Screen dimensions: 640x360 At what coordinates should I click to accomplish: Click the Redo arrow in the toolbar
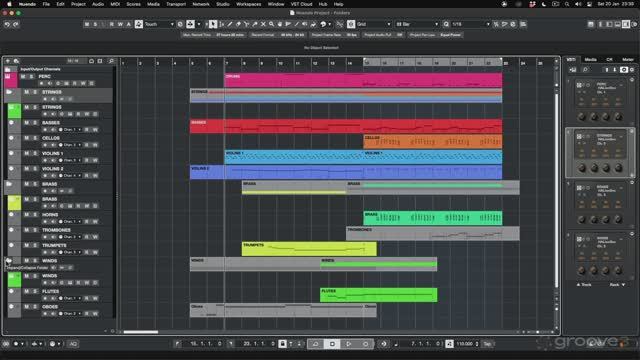16,24
